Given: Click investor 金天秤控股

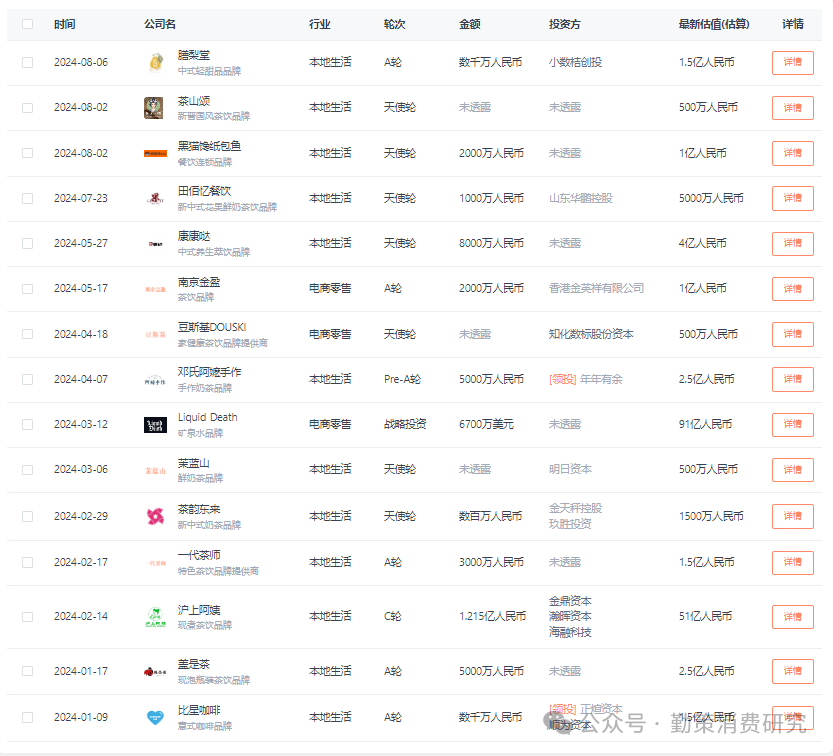Looking at the screenshot, I should [575, 508].
